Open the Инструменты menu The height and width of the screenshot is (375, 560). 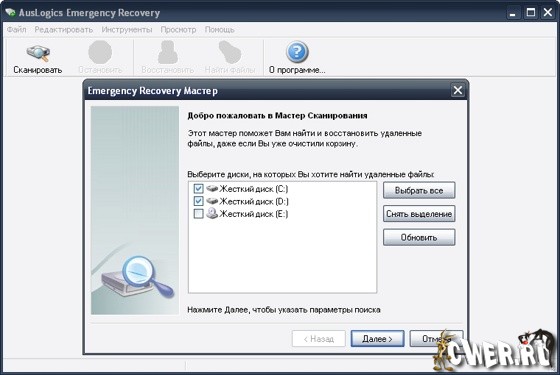point(127,30)
